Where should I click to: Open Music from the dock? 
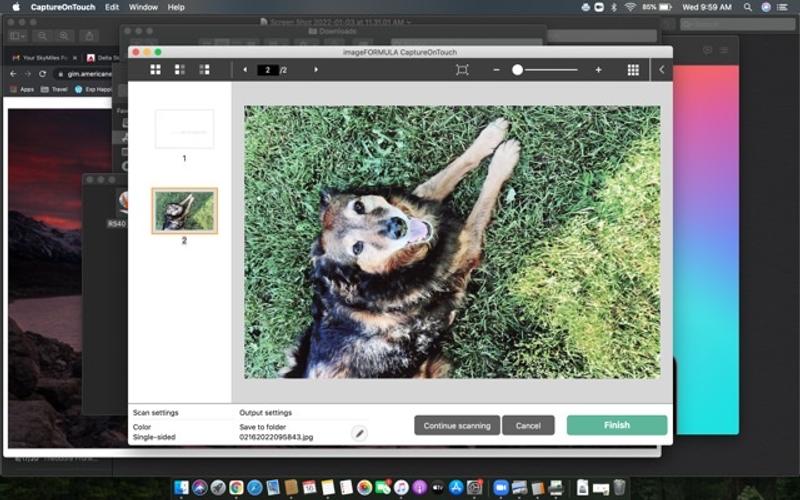click(401, 487)
